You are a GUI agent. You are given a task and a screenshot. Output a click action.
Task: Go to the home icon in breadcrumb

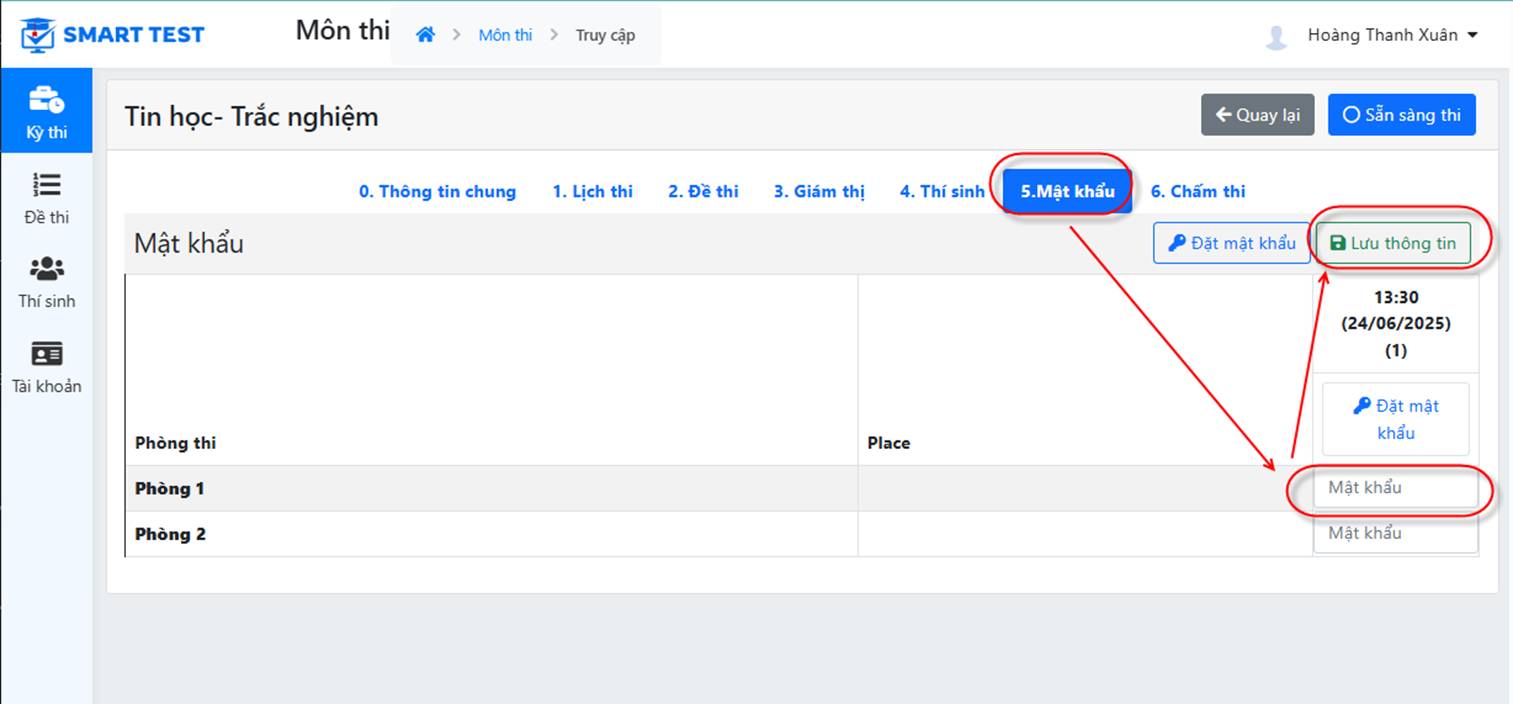point(426,35)
